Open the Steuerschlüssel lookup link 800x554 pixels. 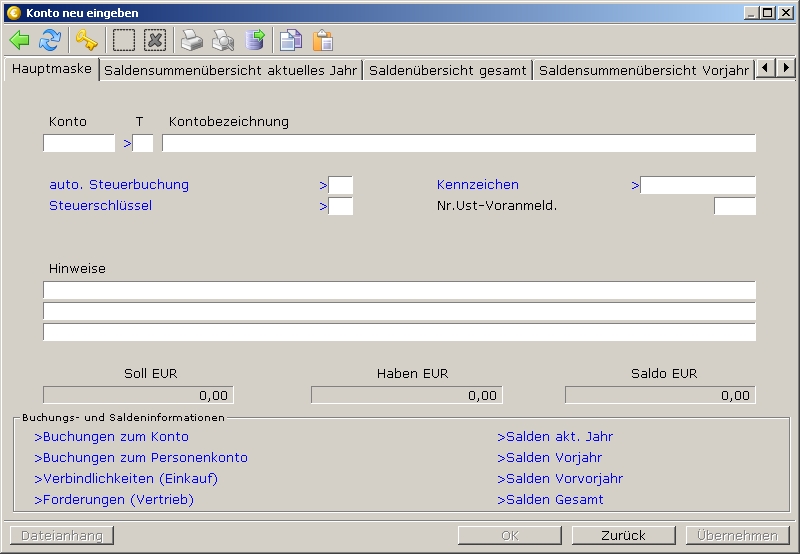pos(100,206)
